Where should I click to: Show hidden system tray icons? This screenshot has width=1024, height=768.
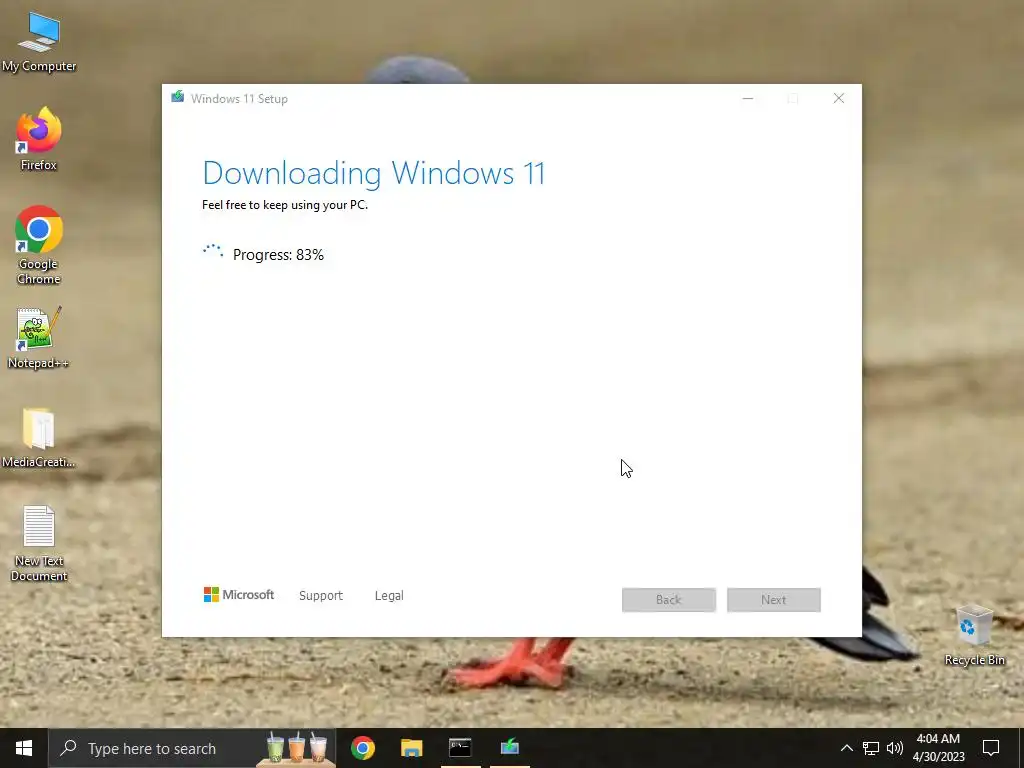[x=846, y=748]
